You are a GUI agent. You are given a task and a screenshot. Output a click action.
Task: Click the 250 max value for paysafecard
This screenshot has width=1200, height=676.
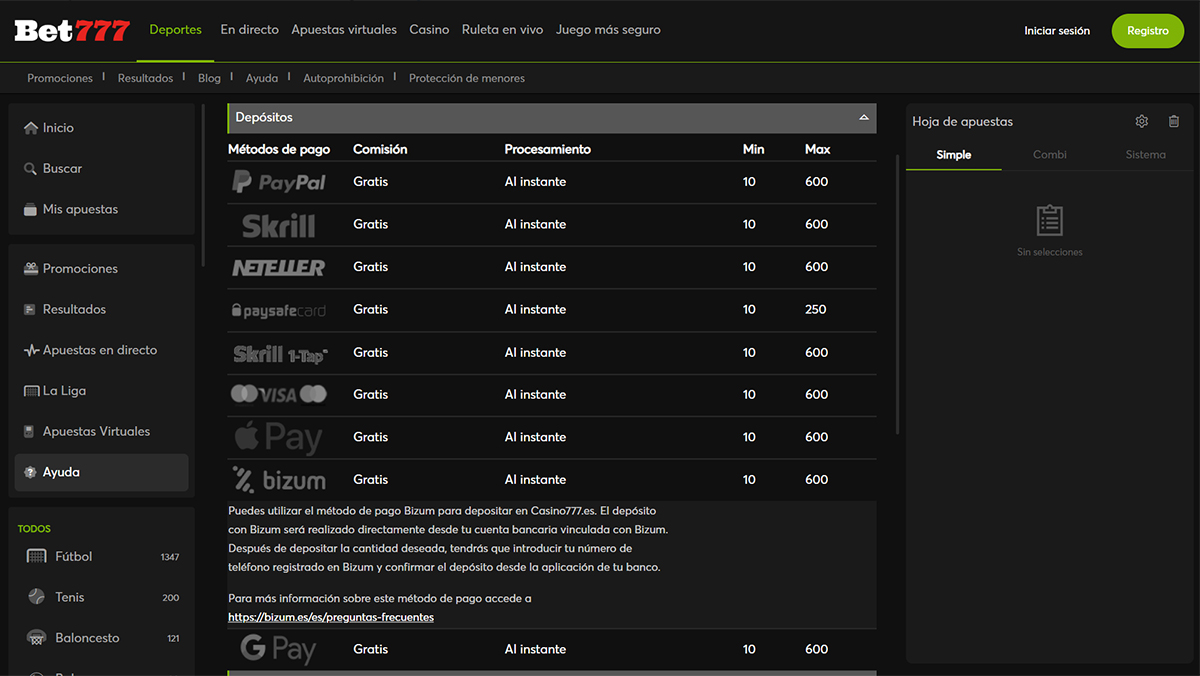[816, 310]
